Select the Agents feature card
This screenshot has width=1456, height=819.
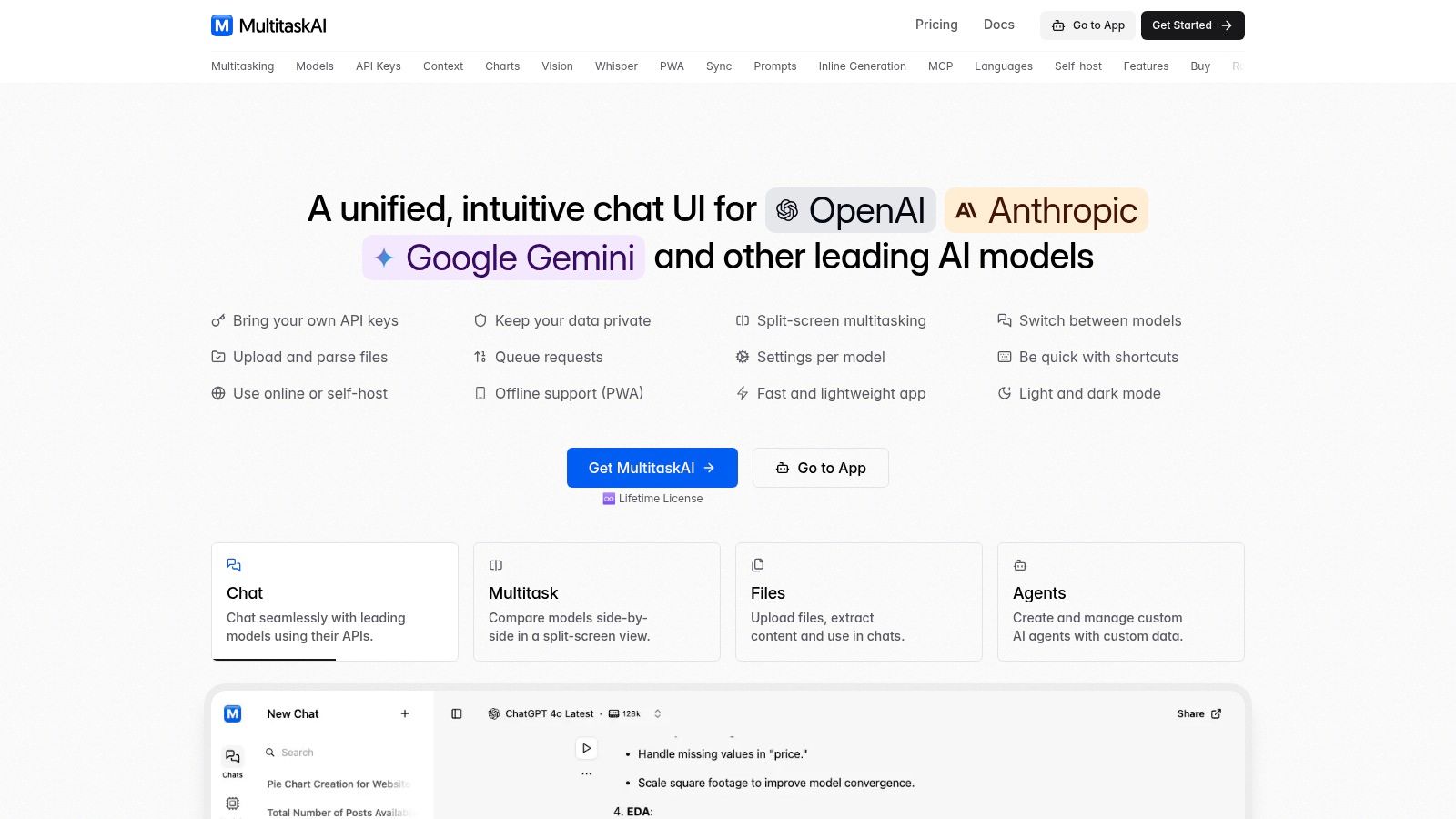click(x=1121, y=602)
